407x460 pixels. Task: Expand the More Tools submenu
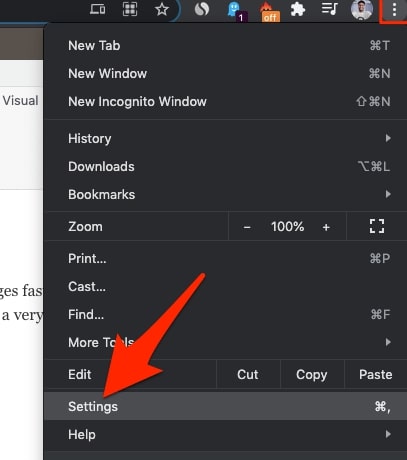point(225,342)
